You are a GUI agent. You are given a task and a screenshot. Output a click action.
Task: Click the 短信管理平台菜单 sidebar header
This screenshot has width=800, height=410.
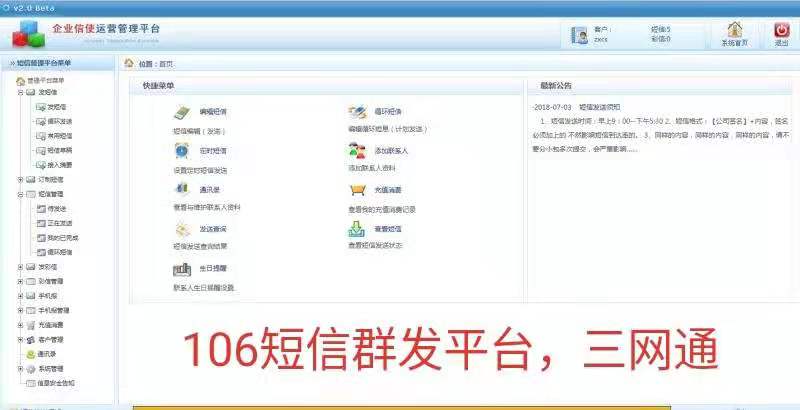[x=43, y=63]
